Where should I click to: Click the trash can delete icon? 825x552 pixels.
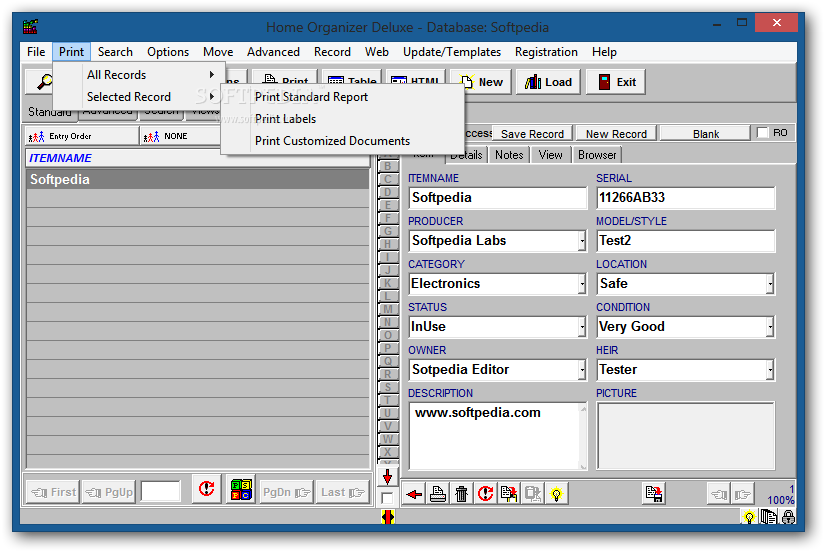tap(461, 494)
